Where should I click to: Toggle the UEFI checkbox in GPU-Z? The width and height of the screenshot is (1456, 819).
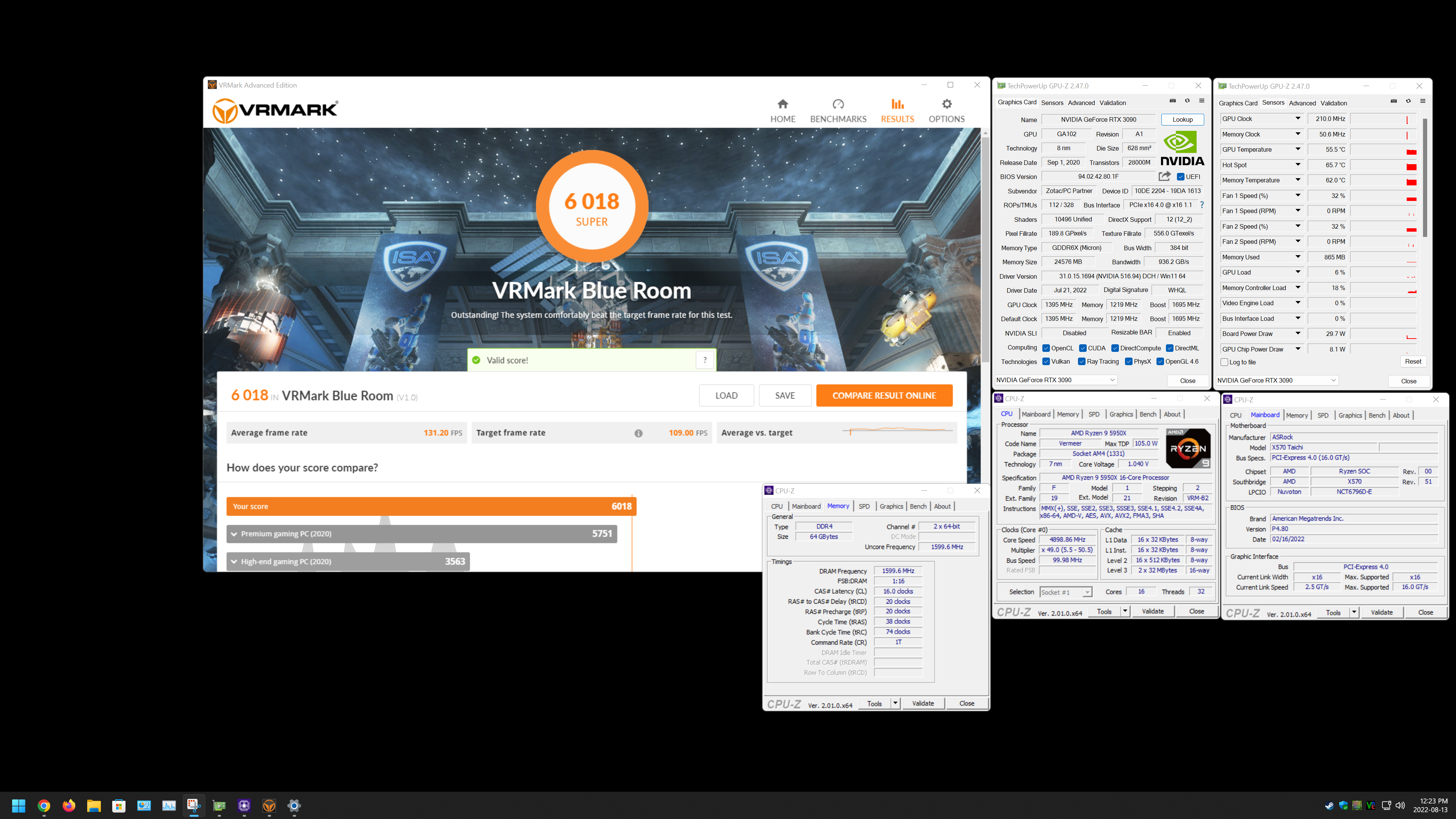pyautogui.click(x=1181, y=176)
